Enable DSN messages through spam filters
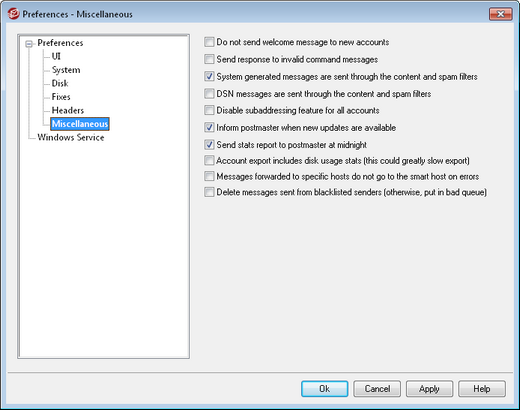The height and width of the screenshot is (410, 520). (x=209, y=94)
